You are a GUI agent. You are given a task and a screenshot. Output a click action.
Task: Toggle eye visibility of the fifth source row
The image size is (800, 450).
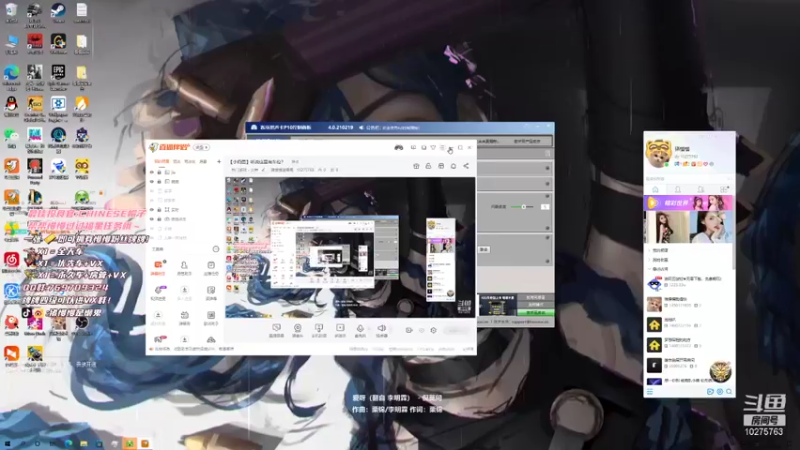[x=152, y=210]
